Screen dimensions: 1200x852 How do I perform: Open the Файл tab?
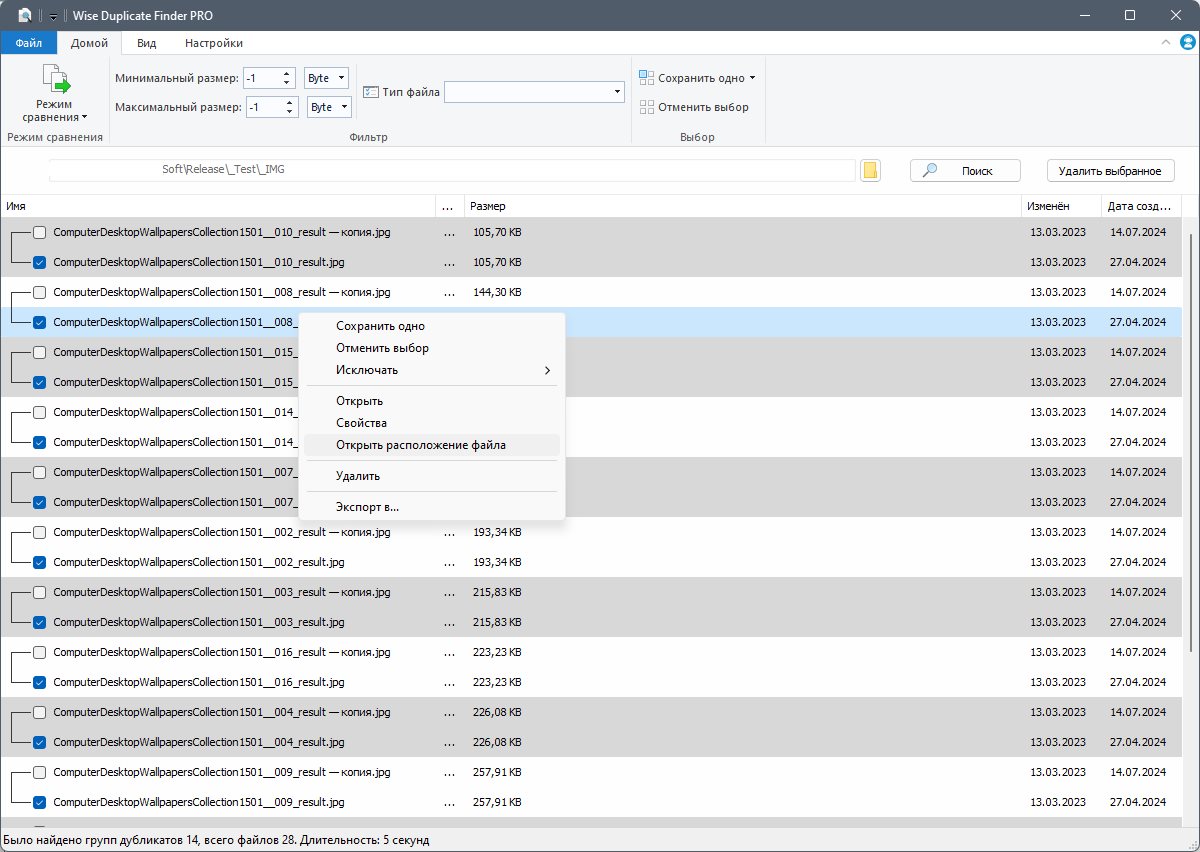point(29,43)
